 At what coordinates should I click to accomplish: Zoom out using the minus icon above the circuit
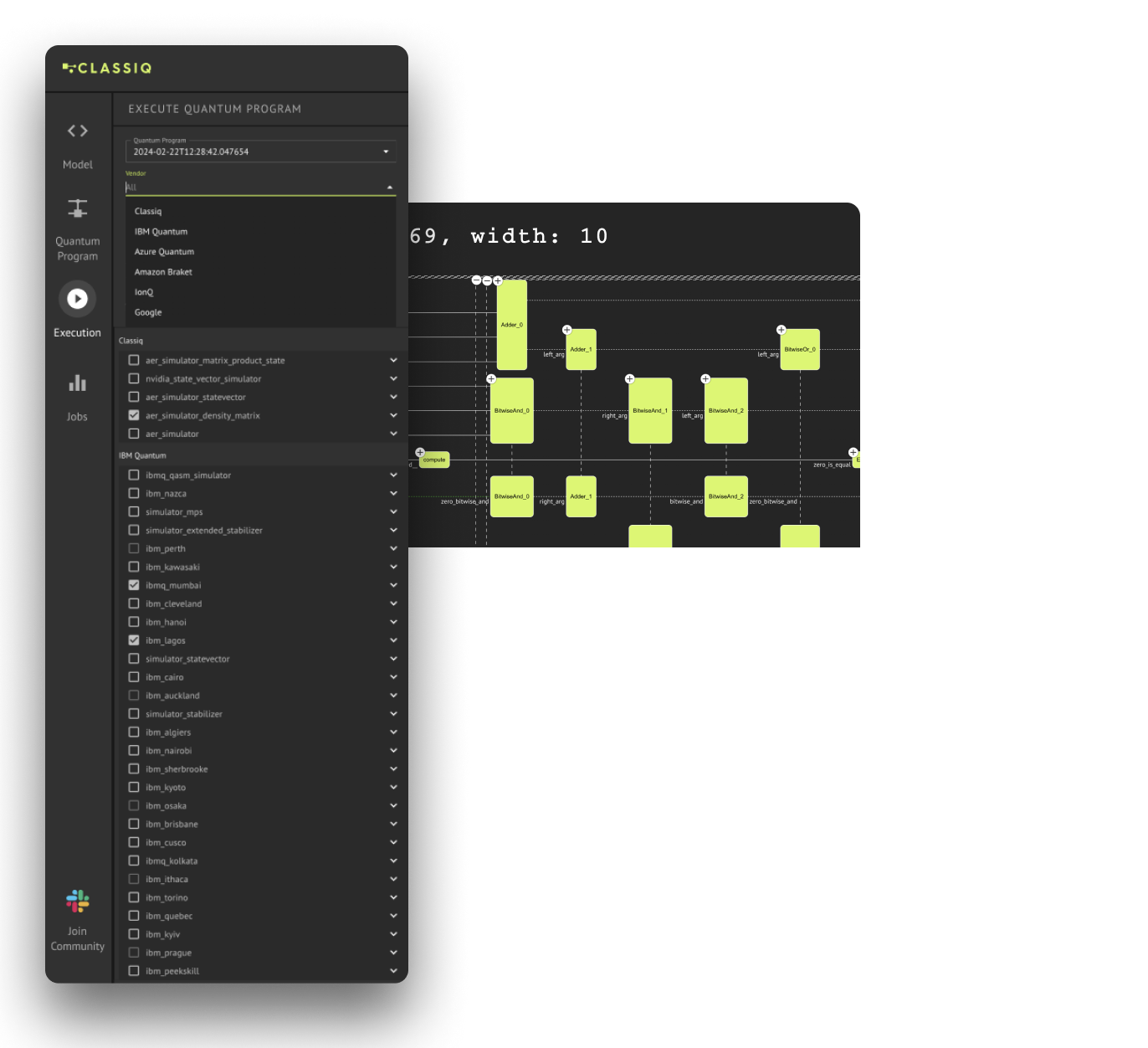pyautogui.click(x=476, y=280)
